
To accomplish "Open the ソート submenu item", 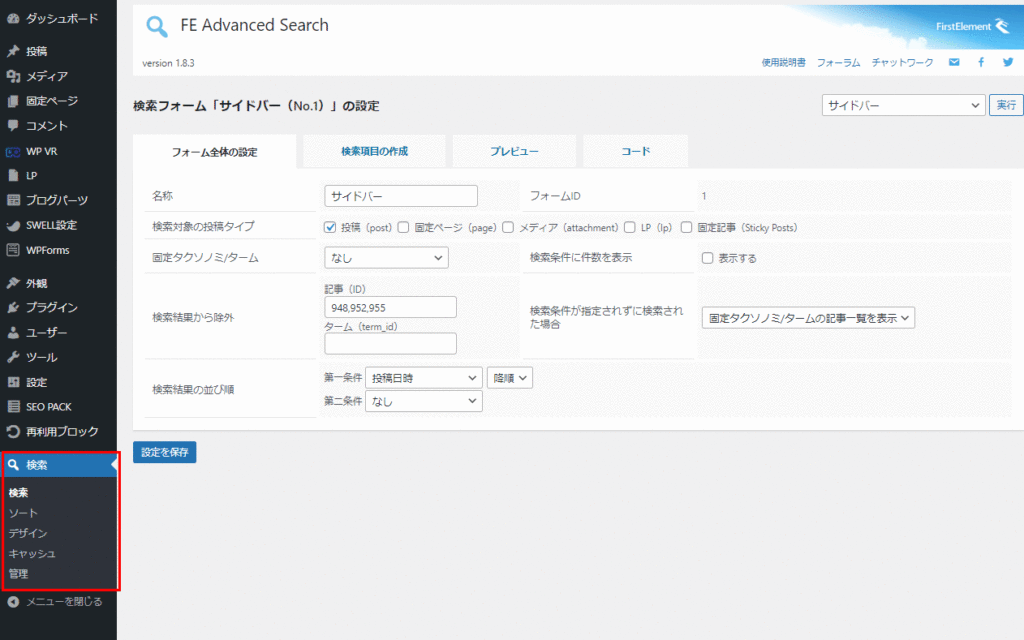I will pos(24,513).
